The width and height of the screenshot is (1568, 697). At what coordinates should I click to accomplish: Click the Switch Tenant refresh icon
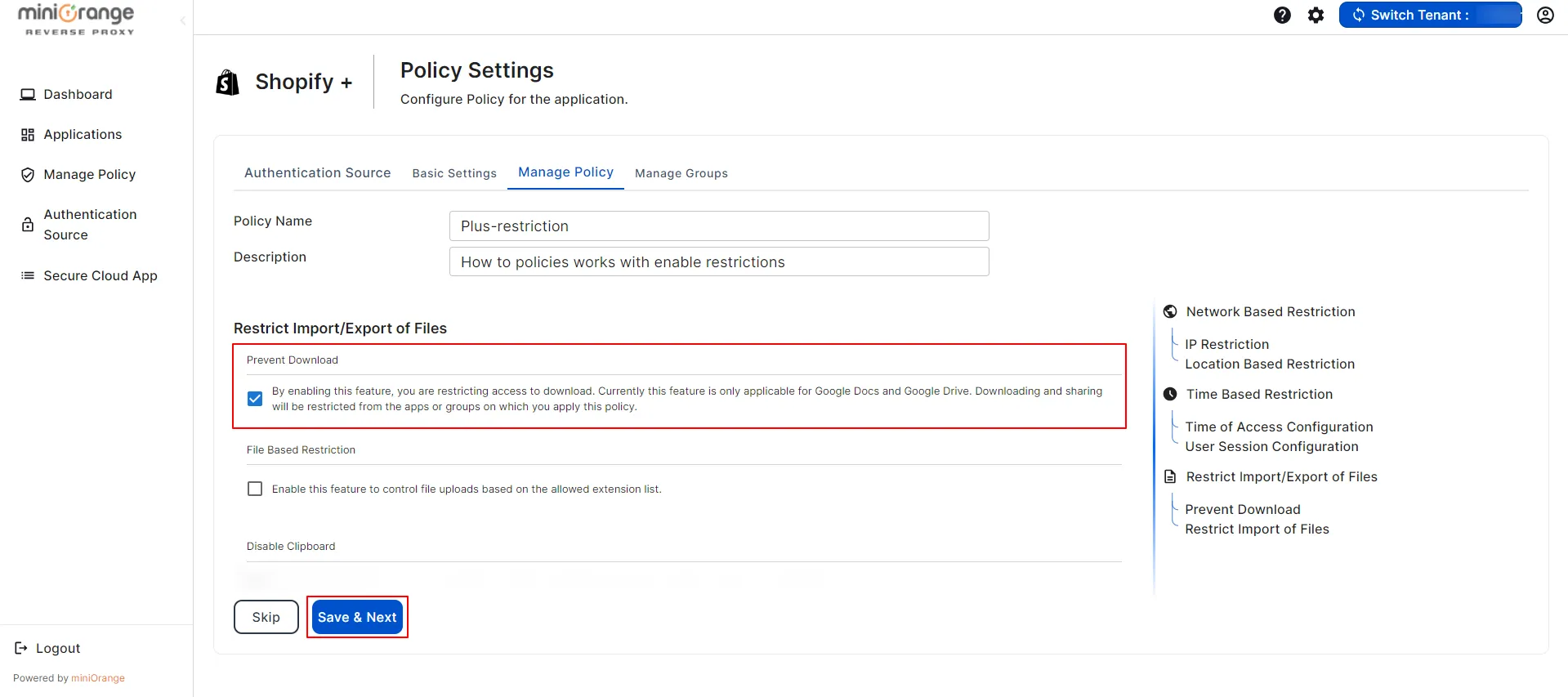click(1359, 15)
